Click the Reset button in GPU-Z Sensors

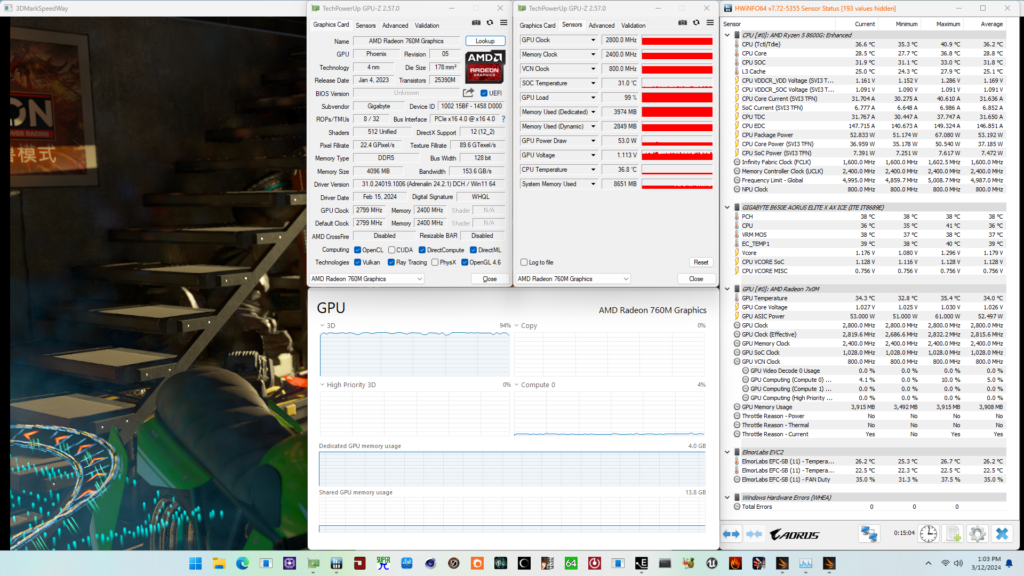(701, 263)
